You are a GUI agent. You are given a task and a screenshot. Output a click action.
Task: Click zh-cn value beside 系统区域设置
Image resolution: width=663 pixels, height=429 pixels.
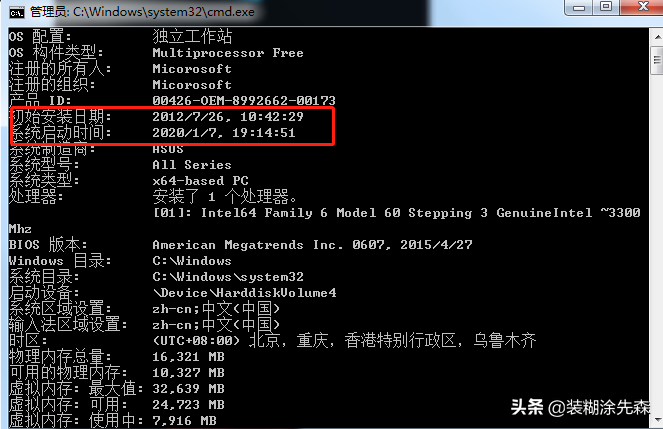tap(216, 309)
